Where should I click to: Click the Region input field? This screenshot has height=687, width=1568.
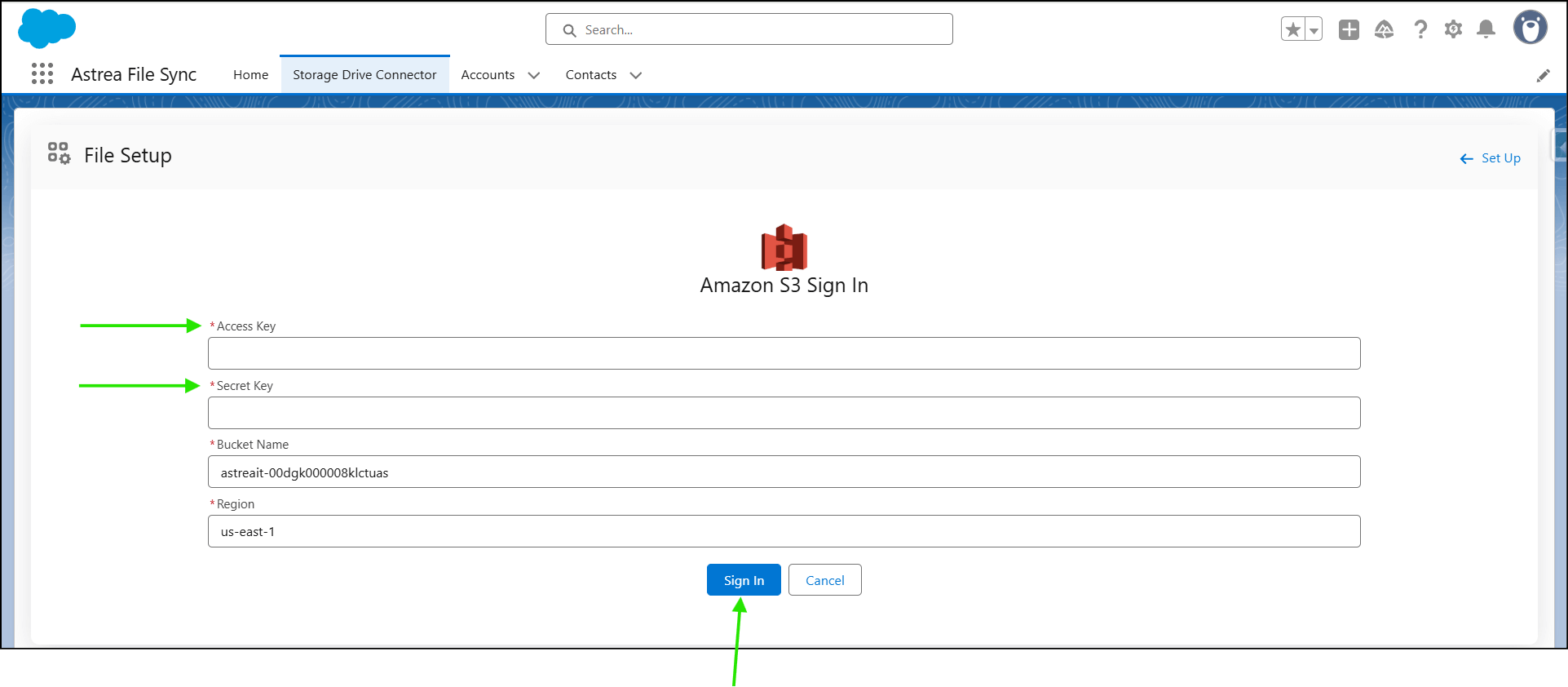pyautogui.click(x=784, y=531)
